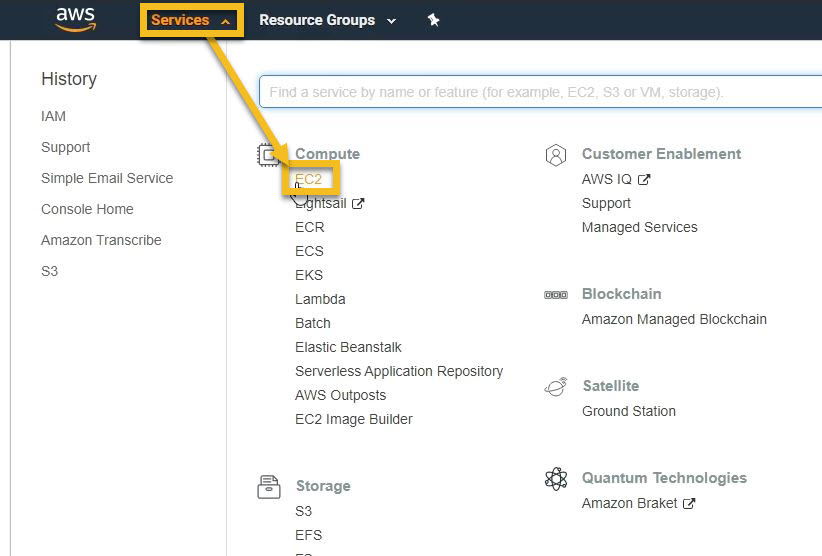Open IAM from History
The image size is (822, 556).
tap(53, 116)
